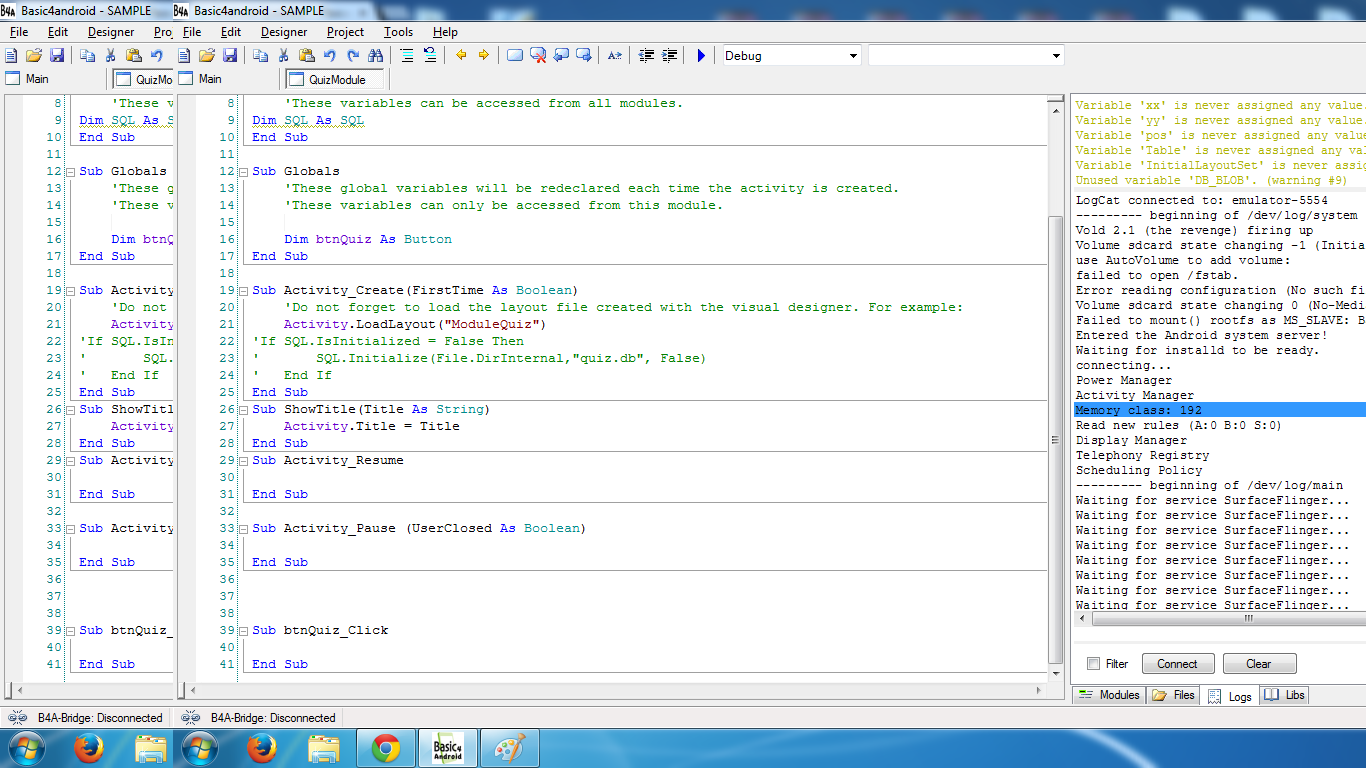1366x768 pixels.
Task: Collapse Sub btnQuiz_Click in the front editor
Action: (242, 630)
